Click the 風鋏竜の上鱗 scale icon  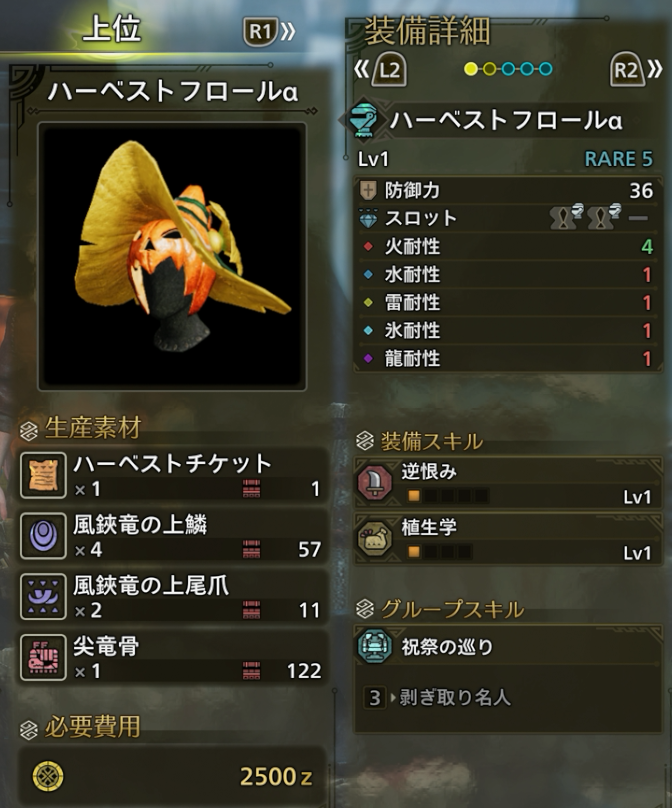pos(43,536)
